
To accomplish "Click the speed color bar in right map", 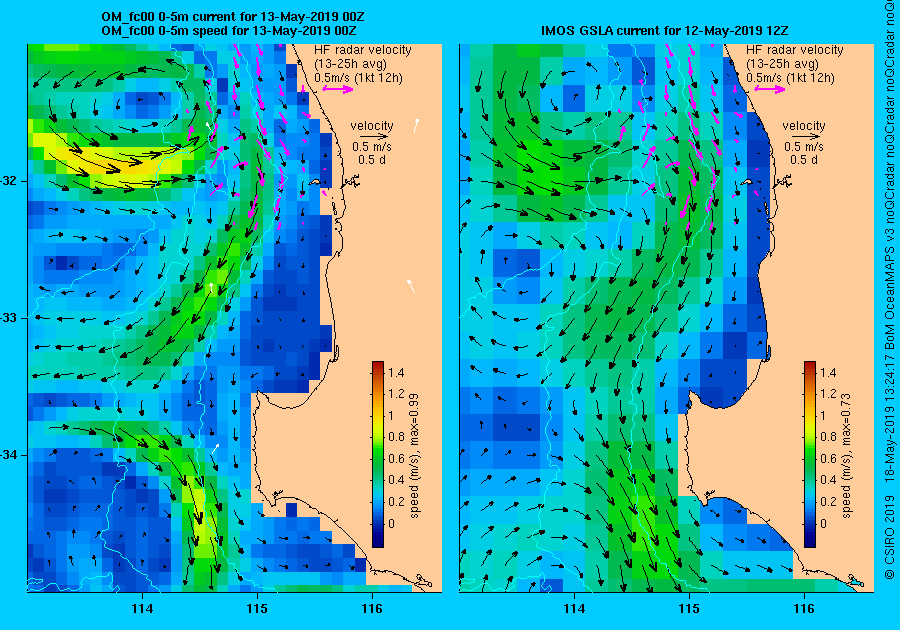I will (810, 454).
